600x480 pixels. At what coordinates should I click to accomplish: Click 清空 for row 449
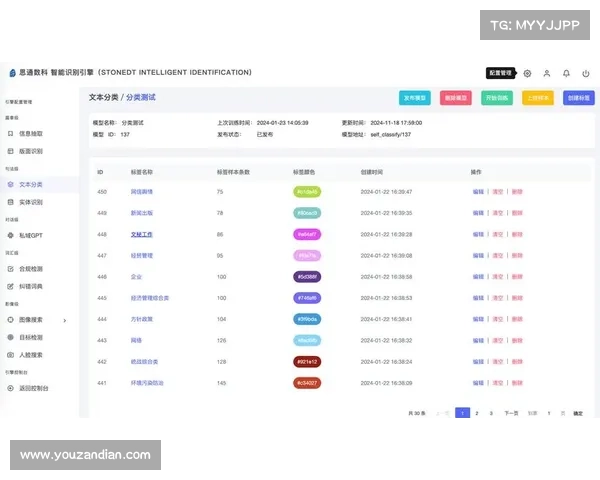click(498, 213)
